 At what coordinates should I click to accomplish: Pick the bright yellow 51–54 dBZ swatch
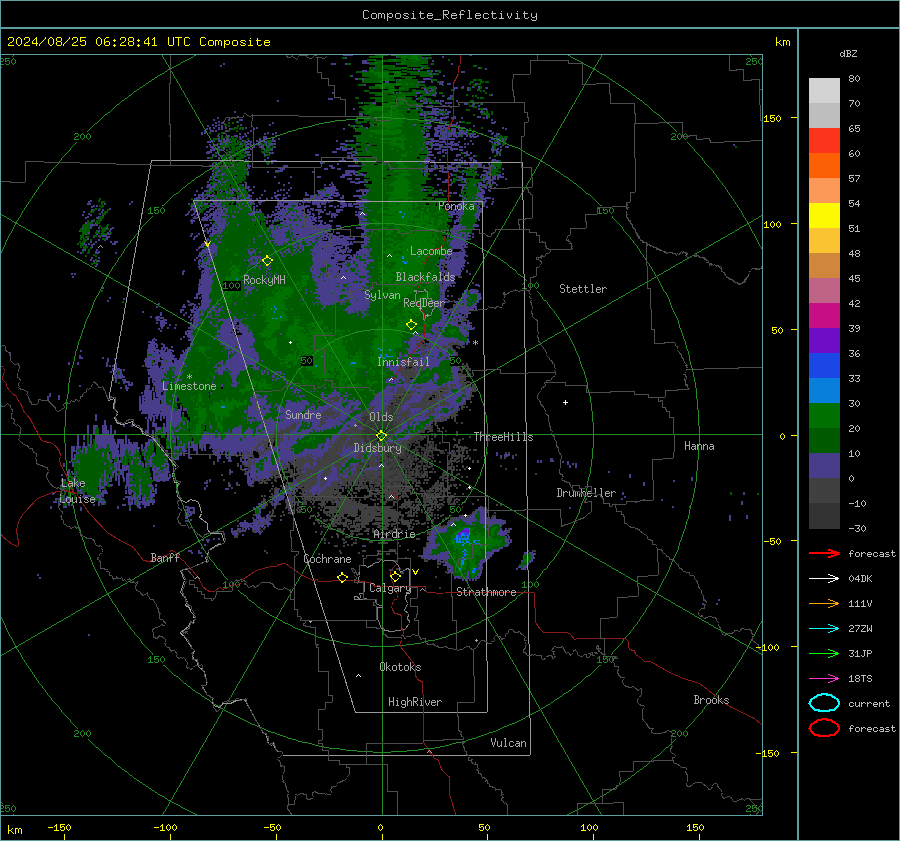(824, 215)
